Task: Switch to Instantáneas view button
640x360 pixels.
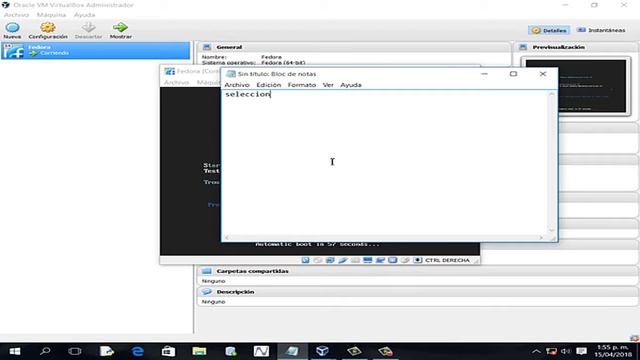Action: (x=601, y=30)
